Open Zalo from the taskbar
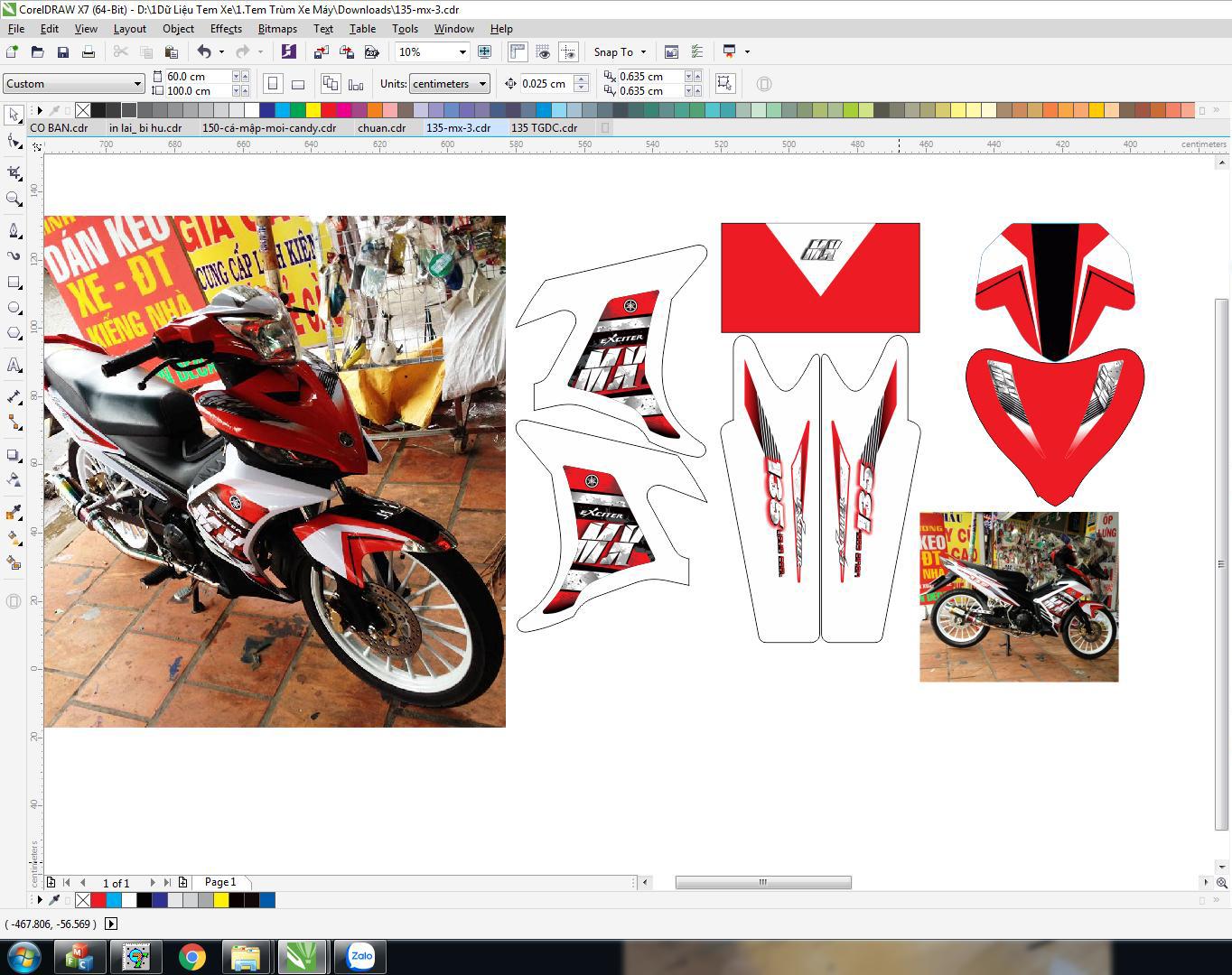Screen dimensions: 1232x975 [361, 956]
